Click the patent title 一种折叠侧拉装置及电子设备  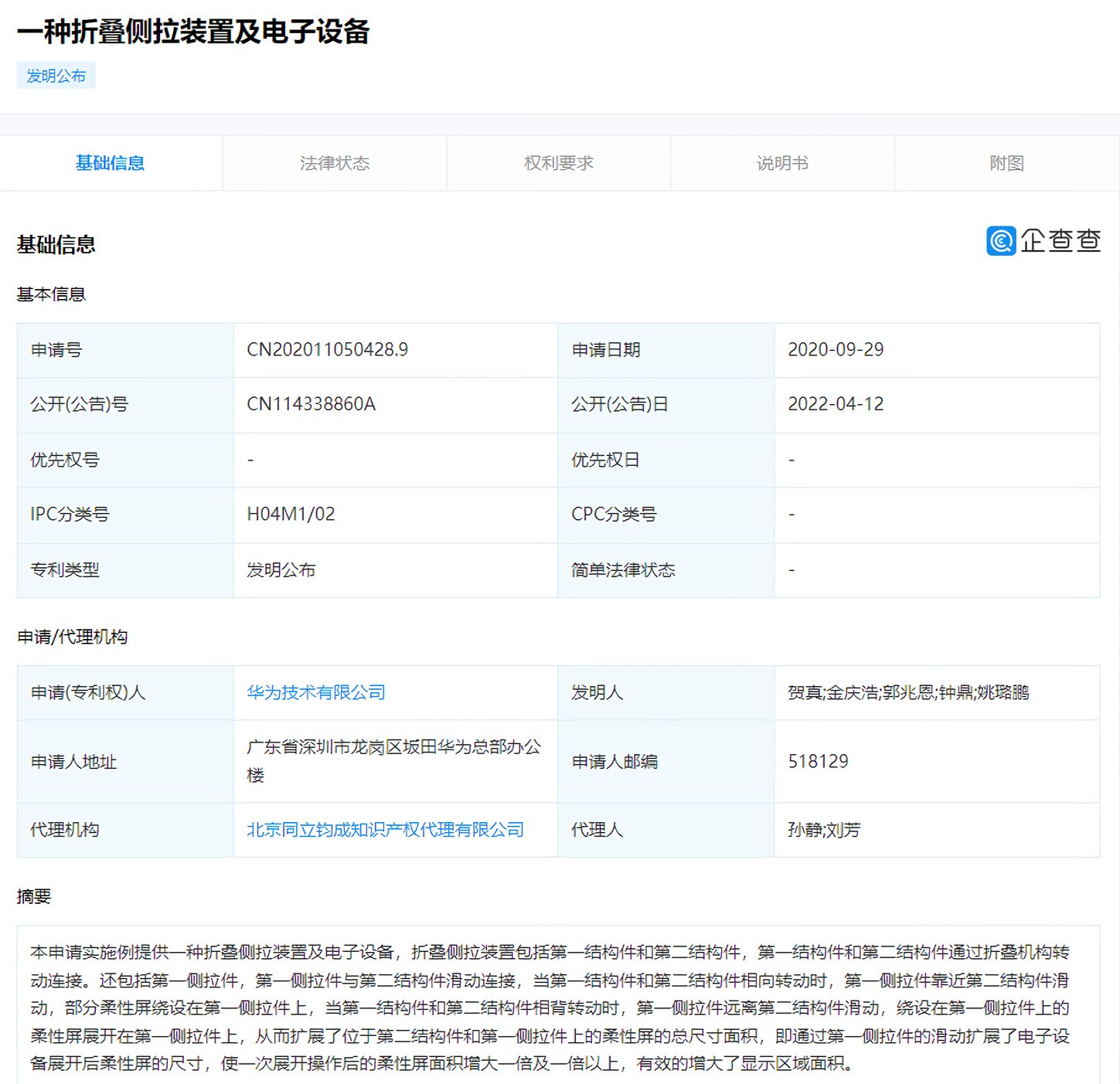tap(195, 32)
